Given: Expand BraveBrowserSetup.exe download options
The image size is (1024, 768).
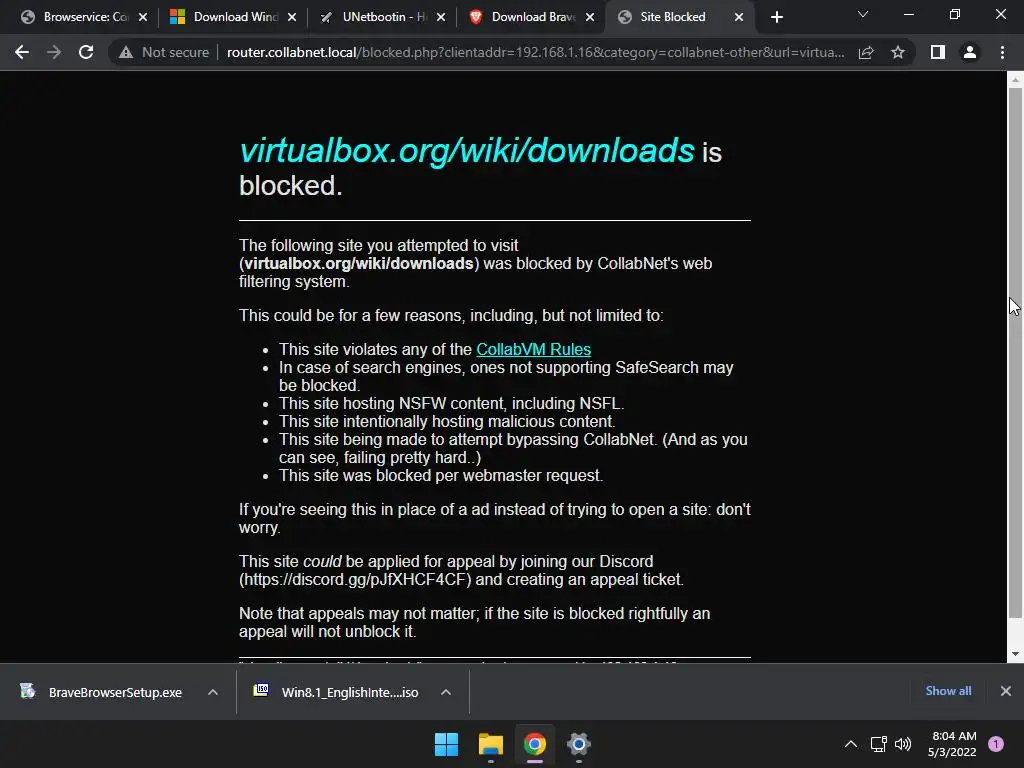Looking at the screenshot, I should (213, 692).
